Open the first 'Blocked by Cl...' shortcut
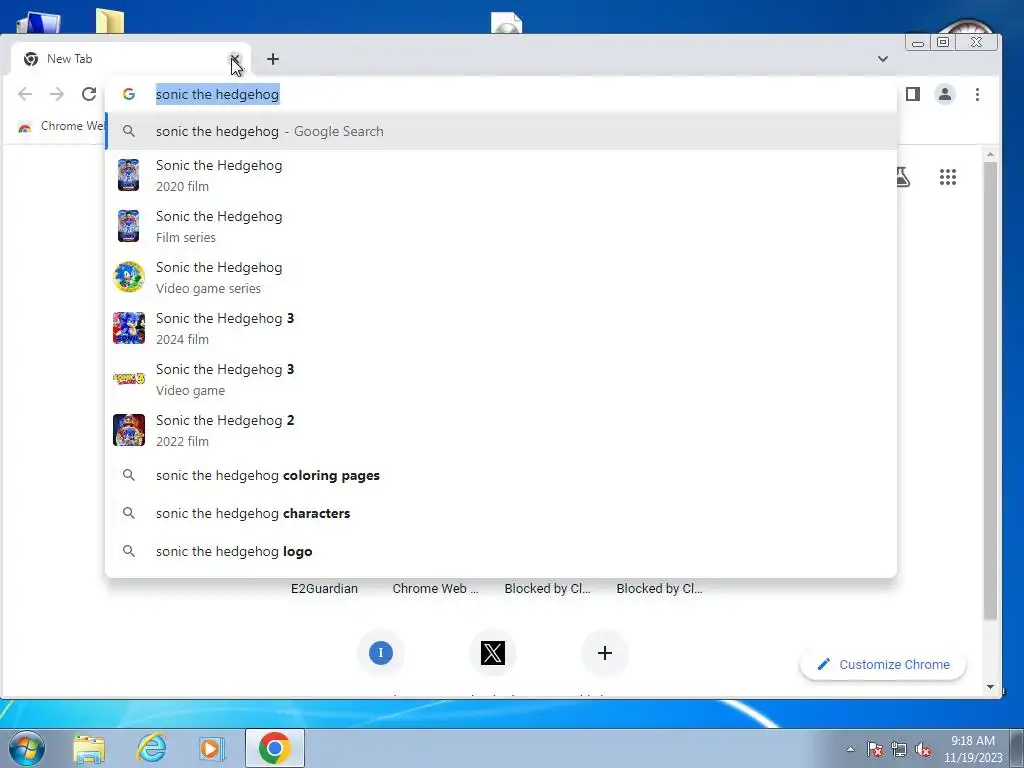This screenshot has width=1024, height=768. coord(547,588)
